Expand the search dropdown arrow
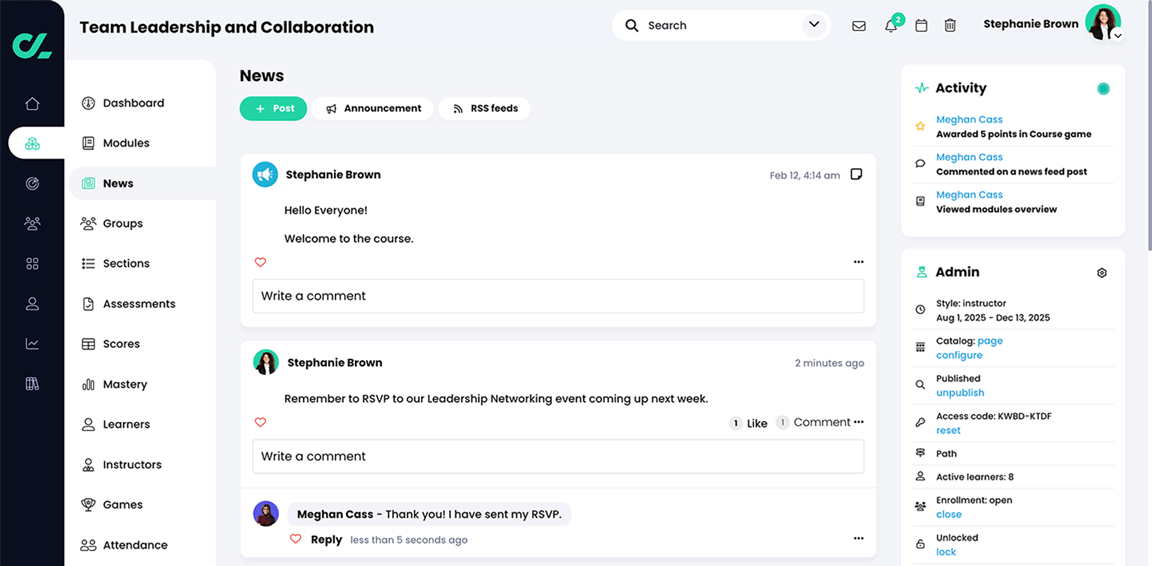Viewport: 1152px width, 566px height. point(814,25)
